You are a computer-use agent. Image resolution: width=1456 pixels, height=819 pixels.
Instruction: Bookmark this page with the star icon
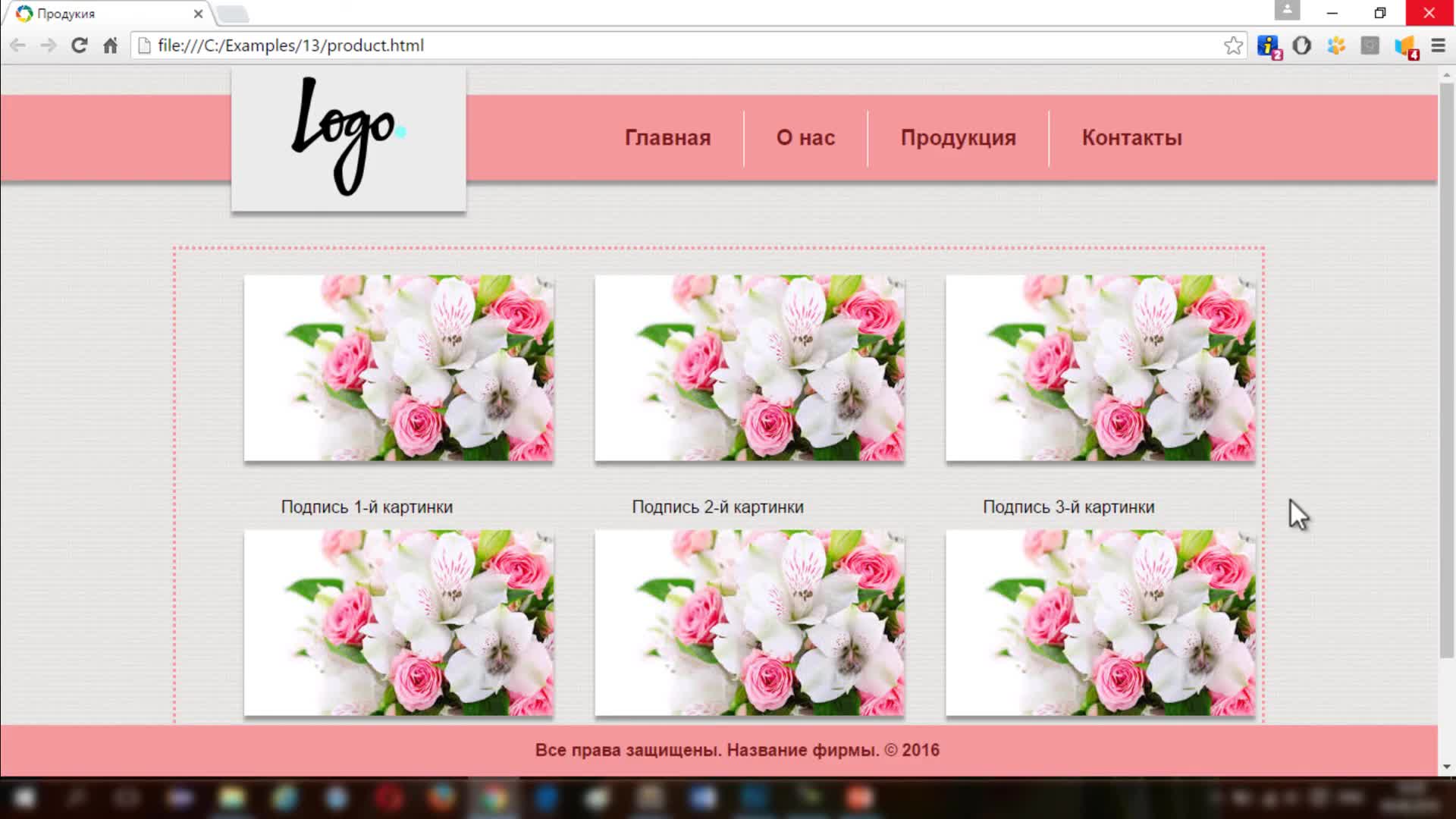click(1233, 45)
